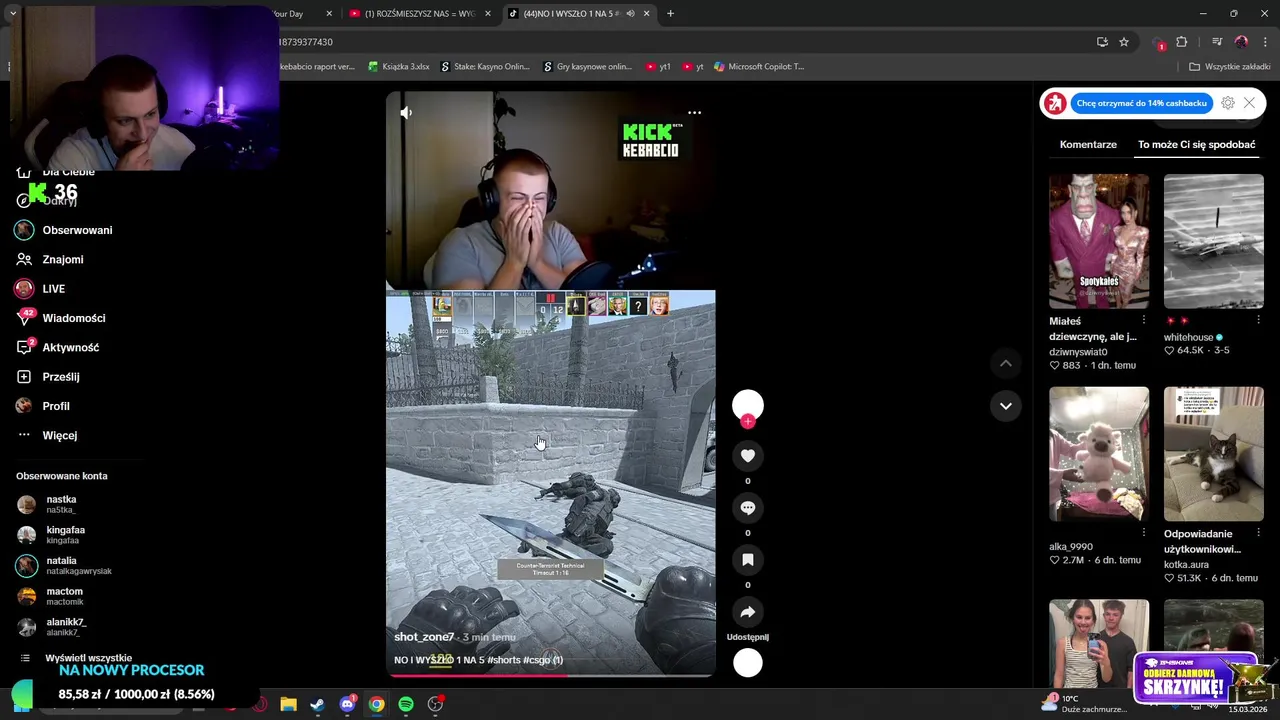This screenshot has width=1280, height=720.
Task: Open followed account kingafaa
Action: pyautogui.click(x=52, y=535)
